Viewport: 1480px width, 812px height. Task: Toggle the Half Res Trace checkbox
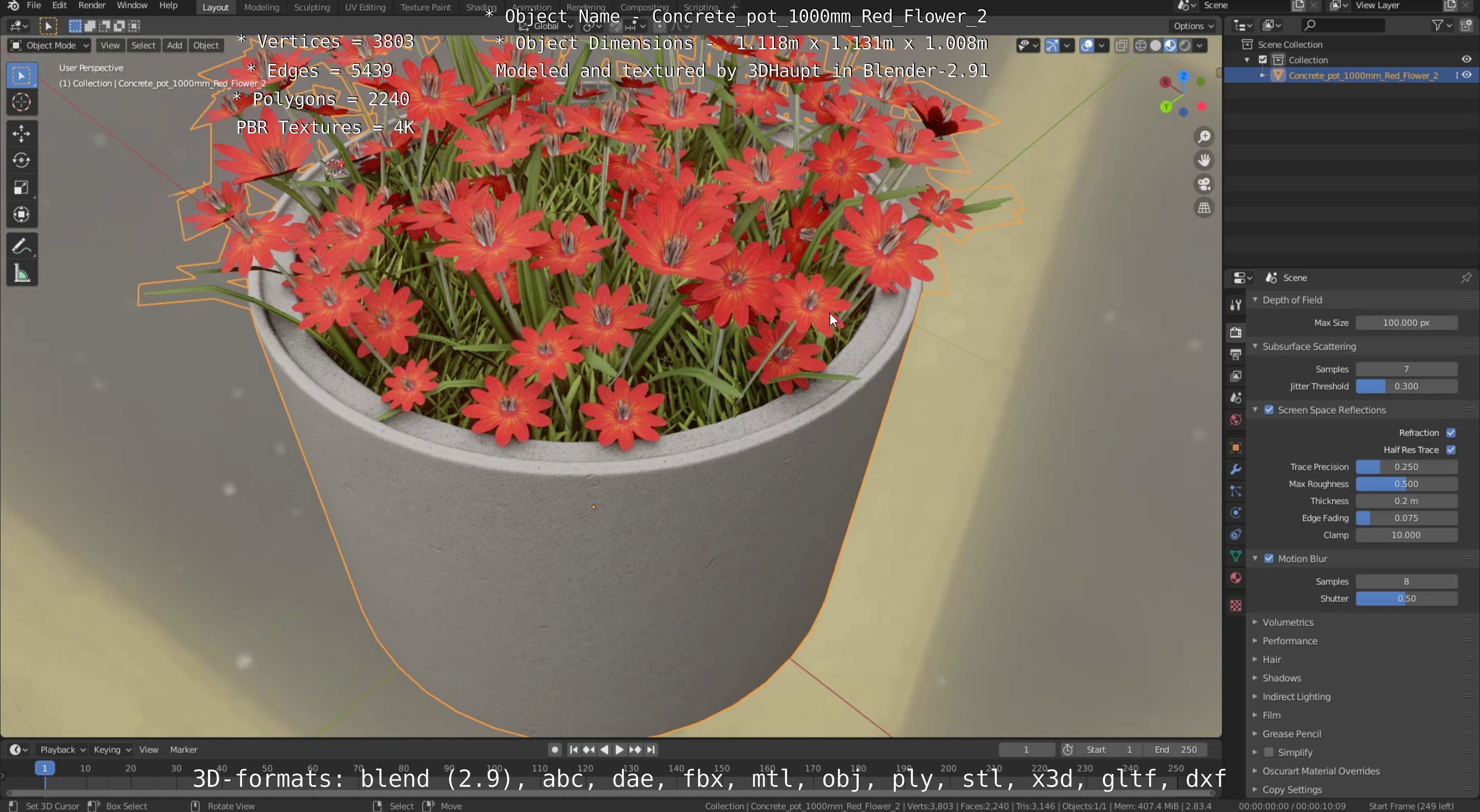point(1451,450)
